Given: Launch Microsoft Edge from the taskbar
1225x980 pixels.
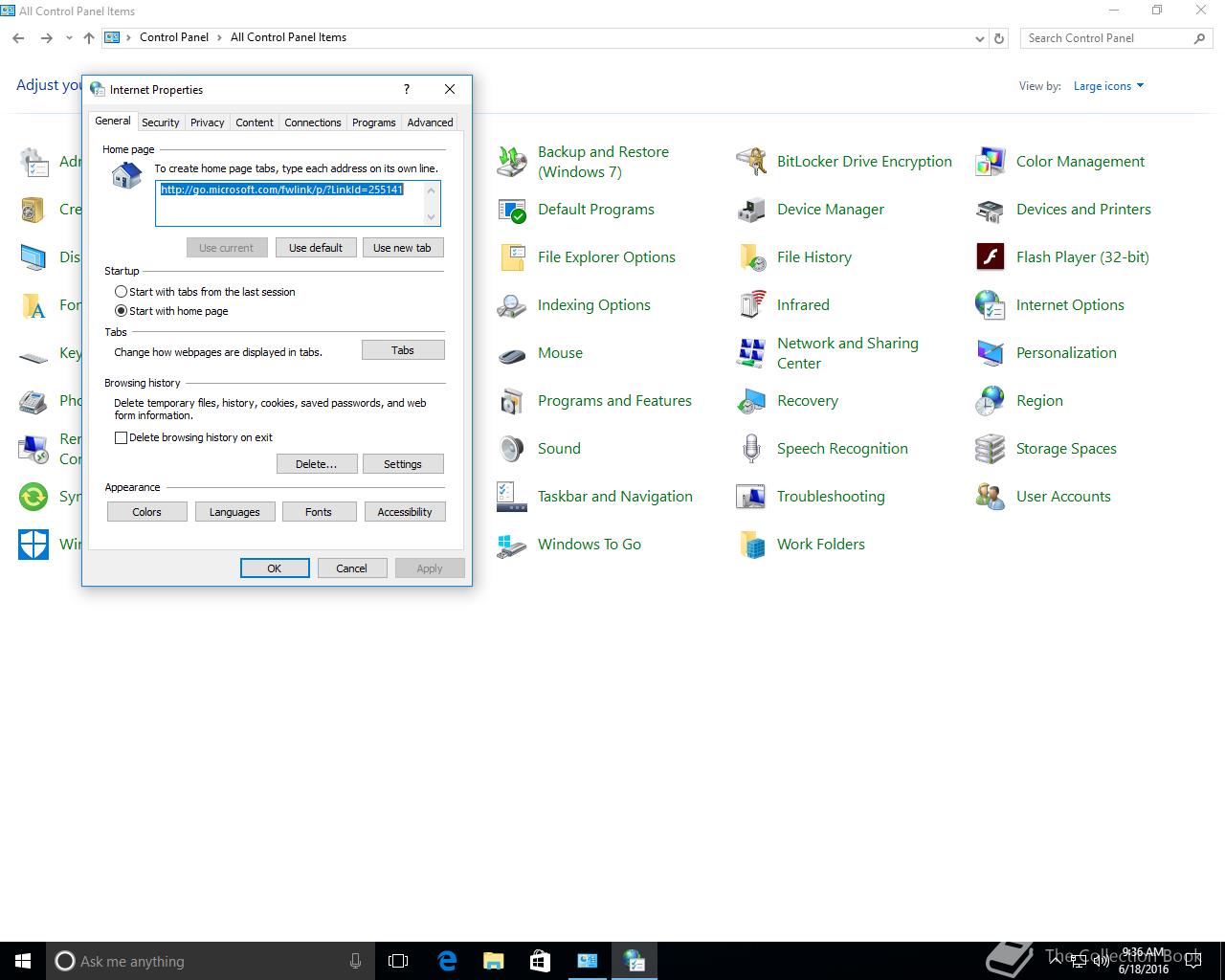Looking at the screenshot, I should (447, 961).
